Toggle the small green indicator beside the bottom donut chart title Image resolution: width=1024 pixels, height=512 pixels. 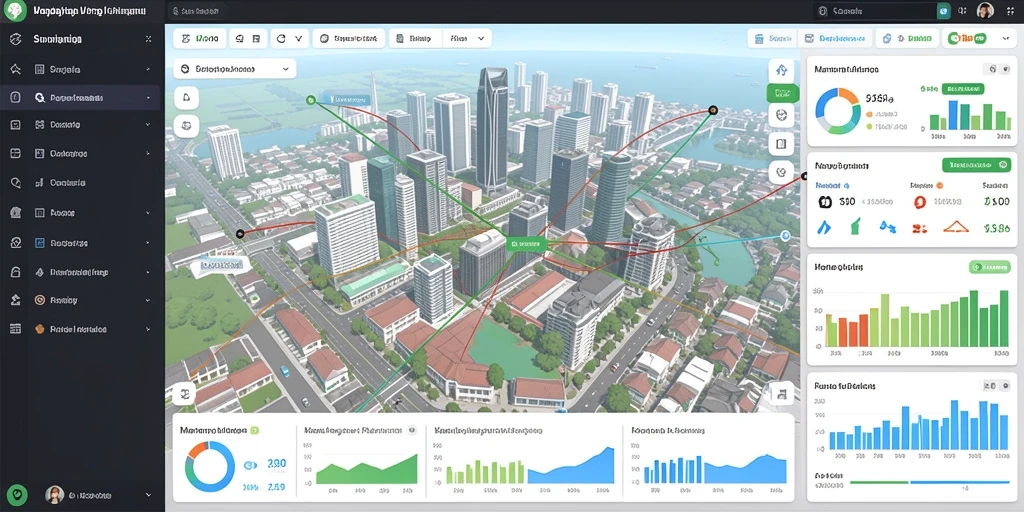click(x=255, y=430)
